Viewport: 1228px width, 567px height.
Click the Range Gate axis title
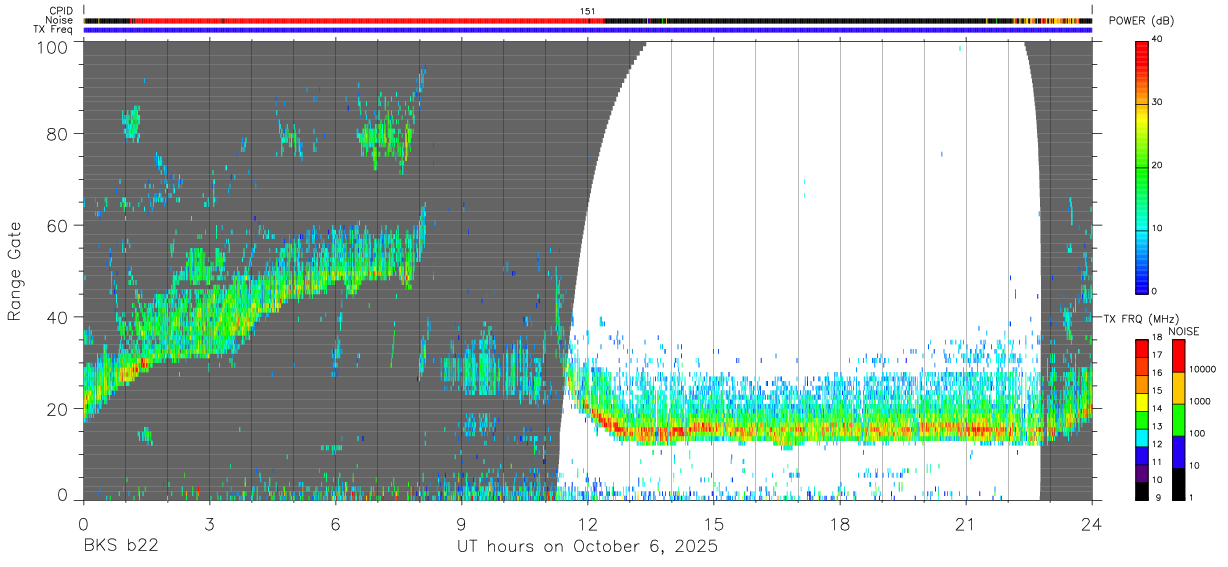tap(15, 271)
